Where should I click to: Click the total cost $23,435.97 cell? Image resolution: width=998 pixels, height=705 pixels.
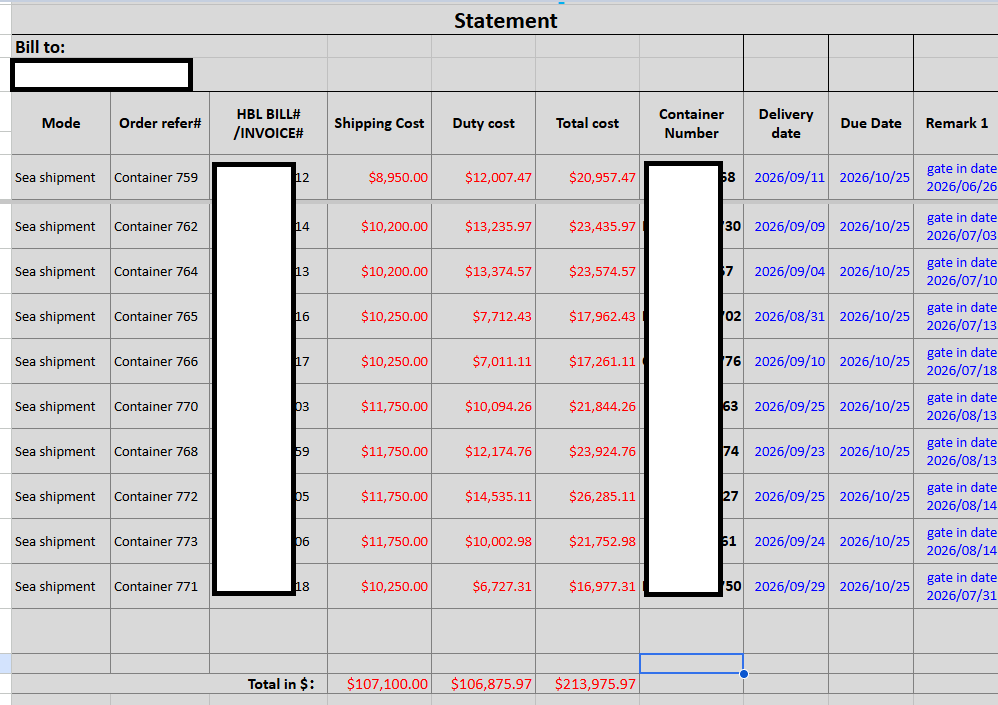coord(587,227)
